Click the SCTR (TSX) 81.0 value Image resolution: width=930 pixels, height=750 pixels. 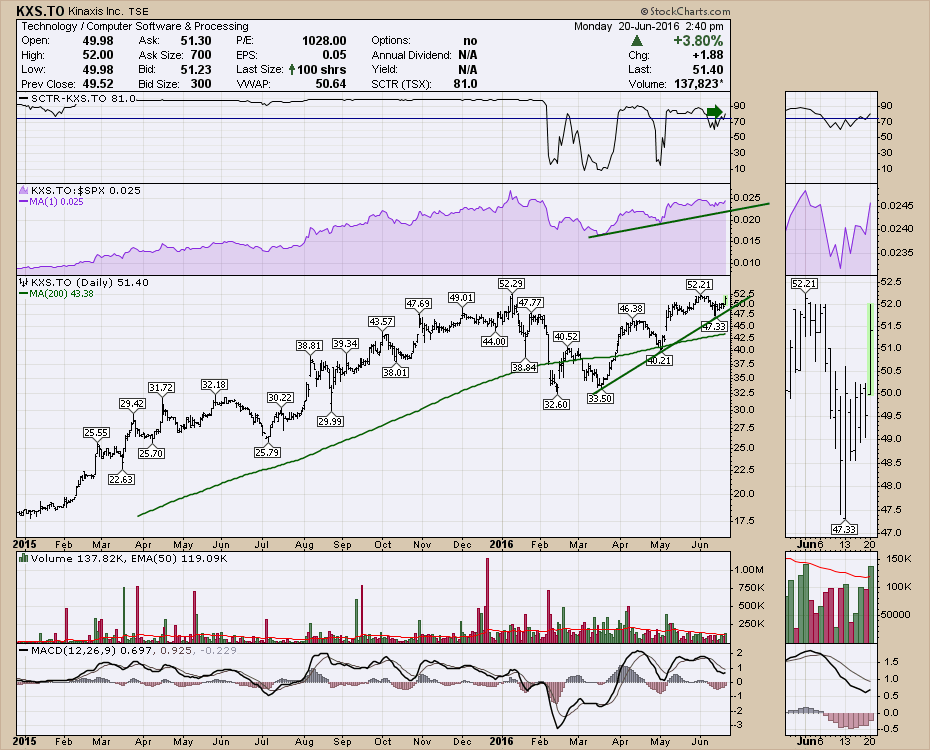click(466, 84)
